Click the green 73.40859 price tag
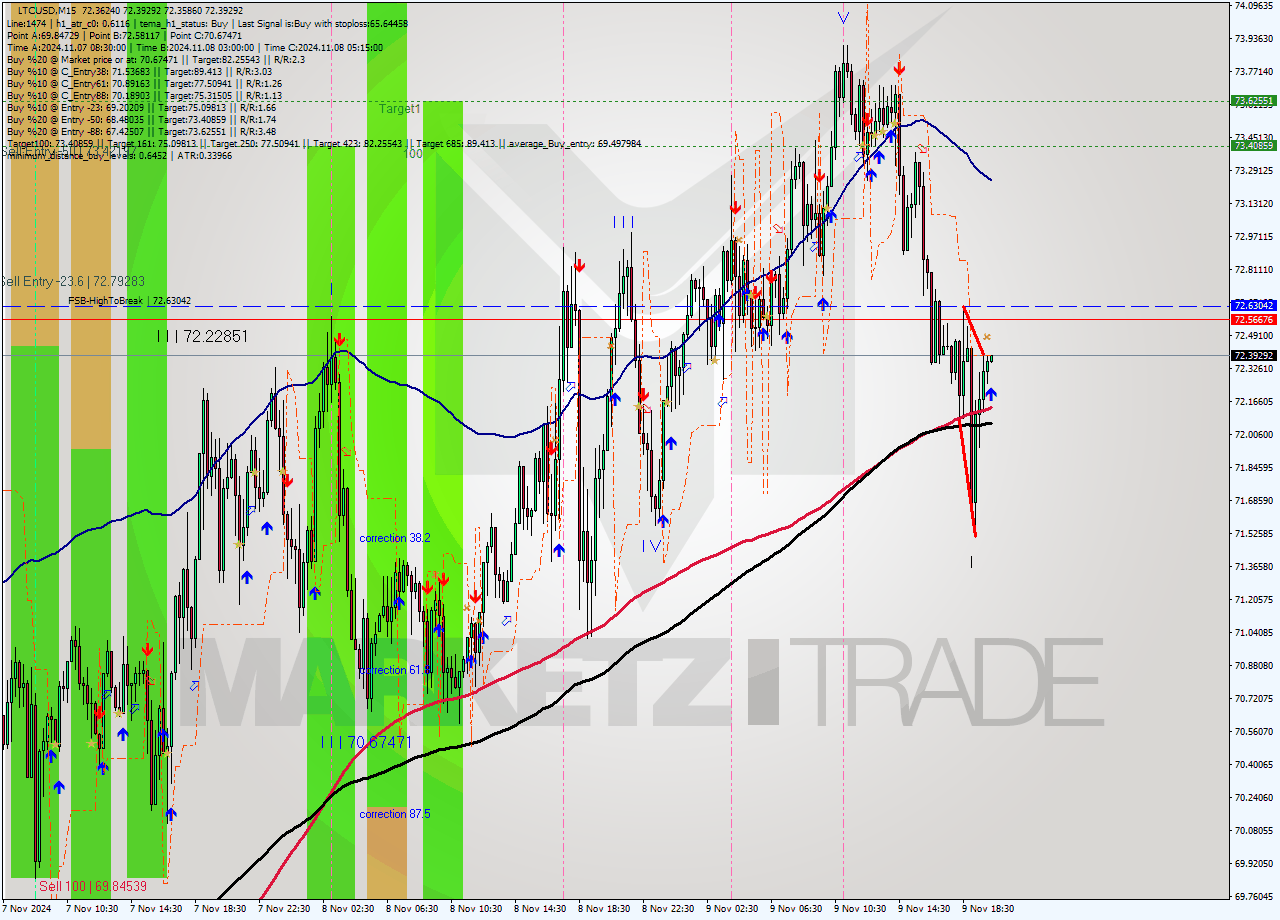Image resolution: width=1280 pixels, height=920 pixels. (x=1254, y=145)
